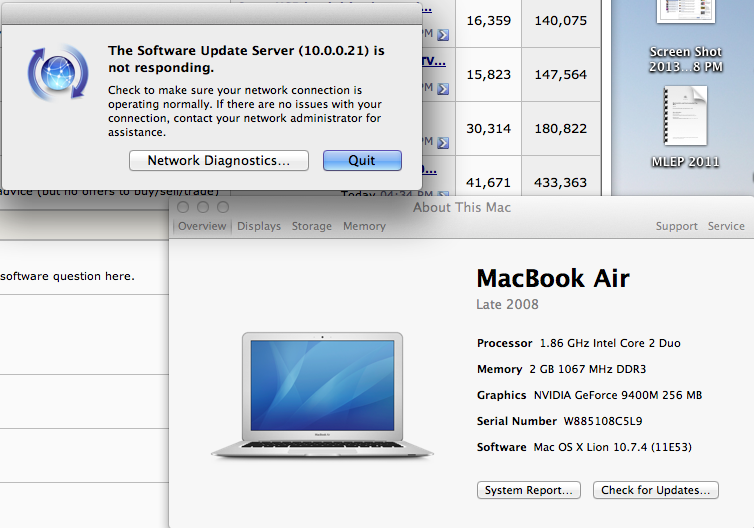The width and height of the screenshot is (754, 528).
Task: Click the go-to-last-post arrow beside 15,823
Action: [x=443, y=89]
